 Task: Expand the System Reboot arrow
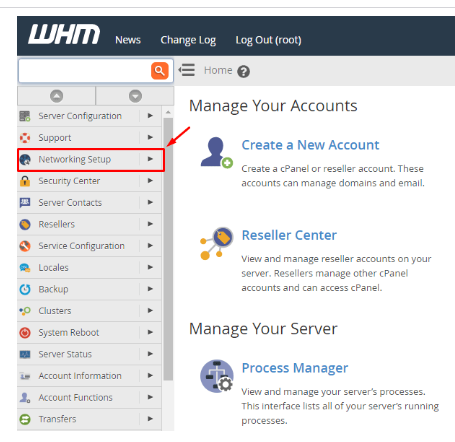click(x=150, y=332)
